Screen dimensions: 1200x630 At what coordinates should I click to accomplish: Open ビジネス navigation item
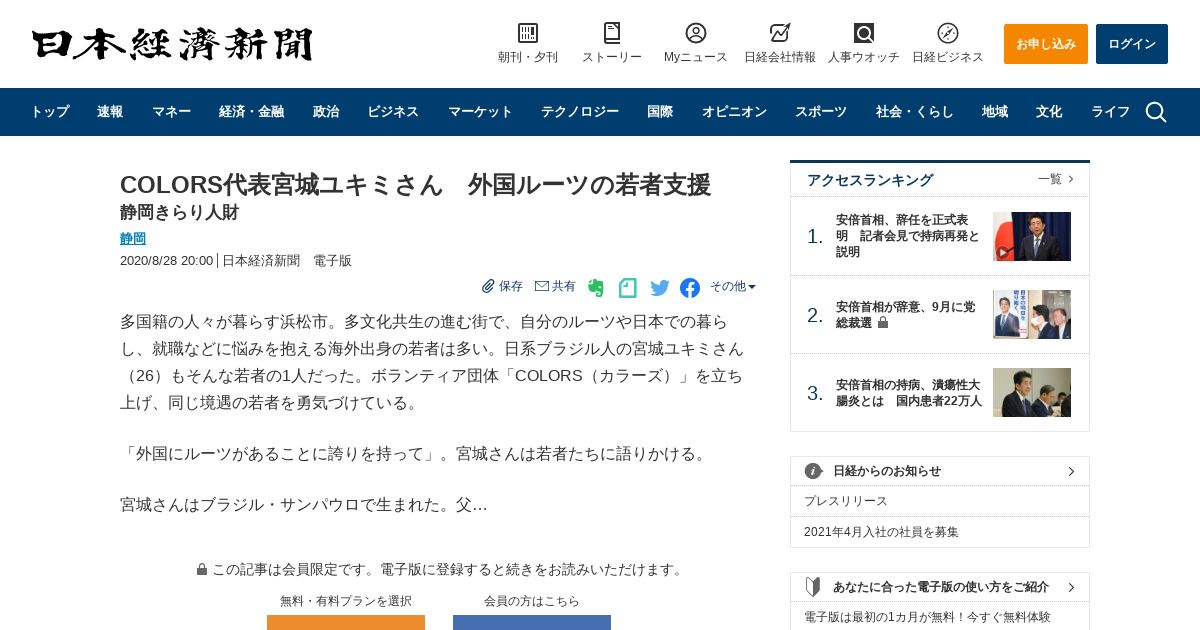tap(393, 112)
